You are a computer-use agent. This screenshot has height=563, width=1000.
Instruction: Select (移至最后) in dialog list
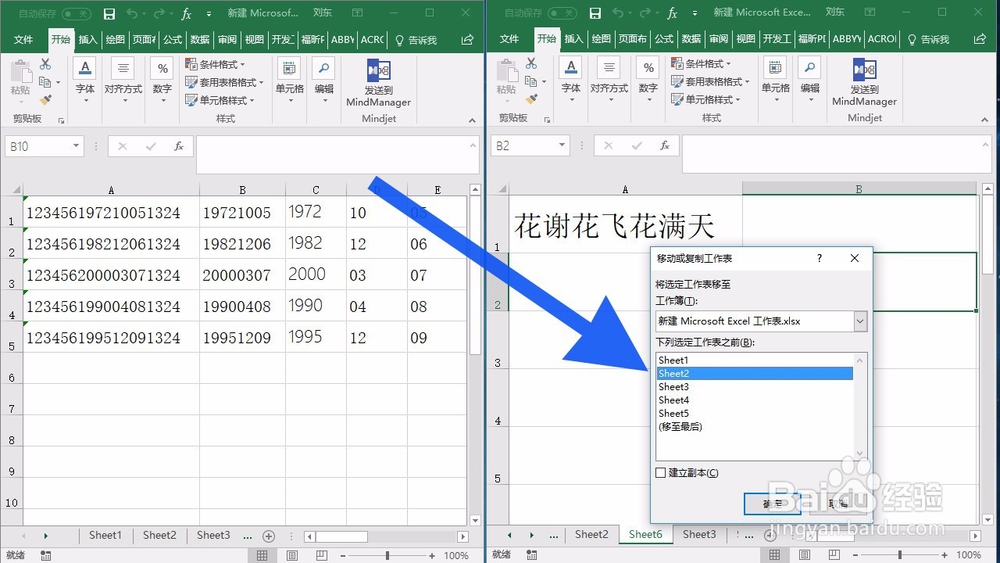tap(754, 427)
